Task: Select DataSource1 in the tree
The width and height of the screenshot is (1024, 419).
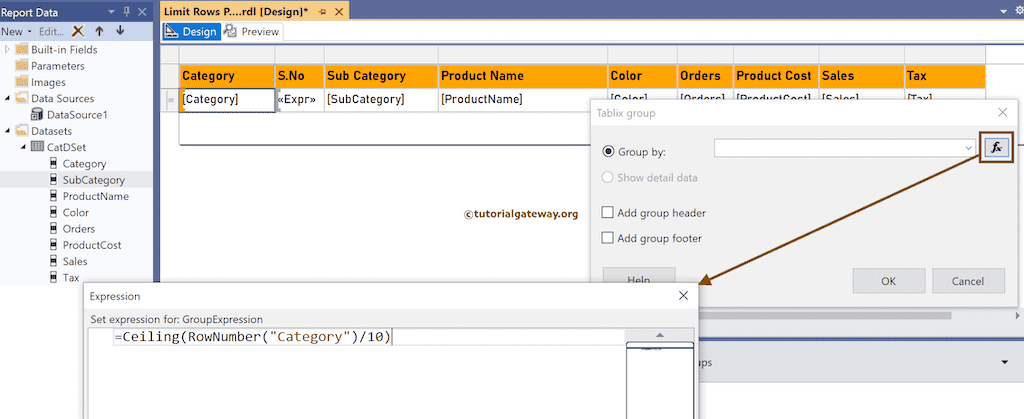Action: (70, 115)
